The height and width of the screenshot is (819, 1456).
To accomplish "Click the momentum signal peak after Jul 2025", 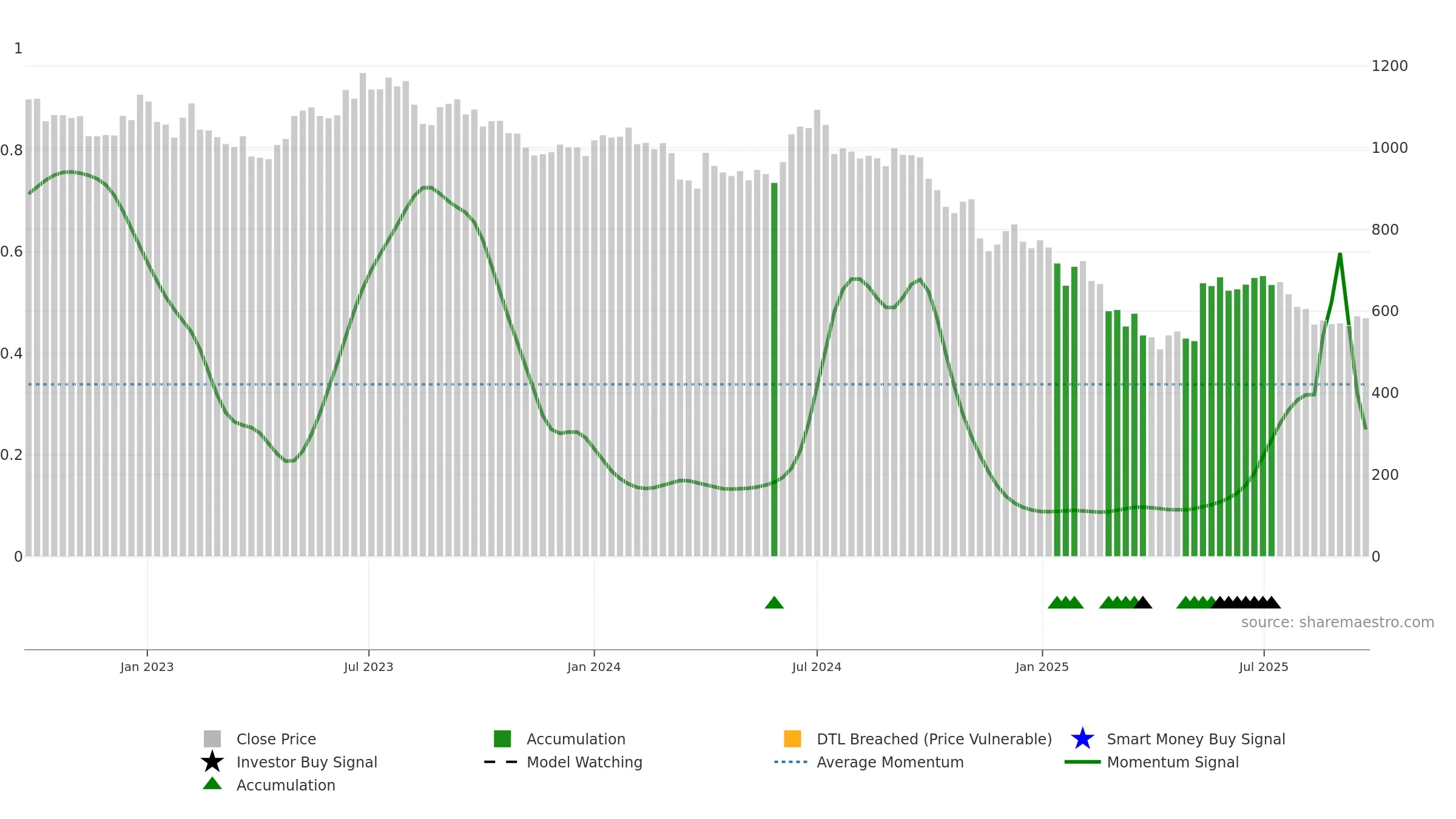I will (1340, 255).
